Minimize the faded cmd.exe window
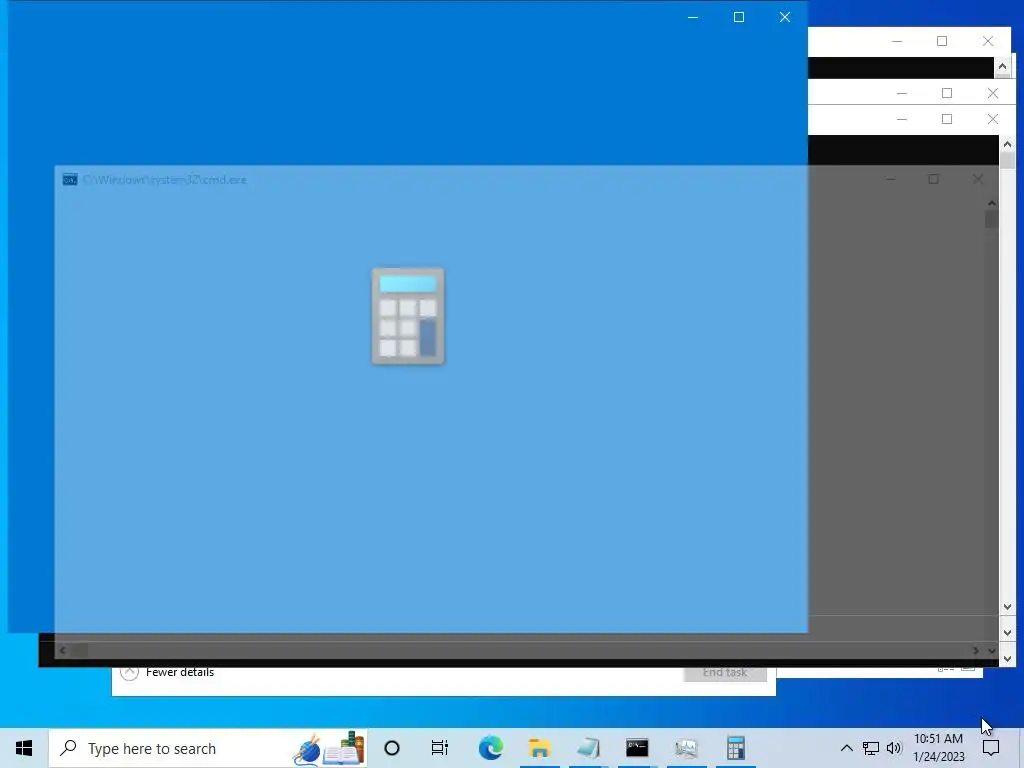This screenshot has width=1024, height=768. click(890, 179)
